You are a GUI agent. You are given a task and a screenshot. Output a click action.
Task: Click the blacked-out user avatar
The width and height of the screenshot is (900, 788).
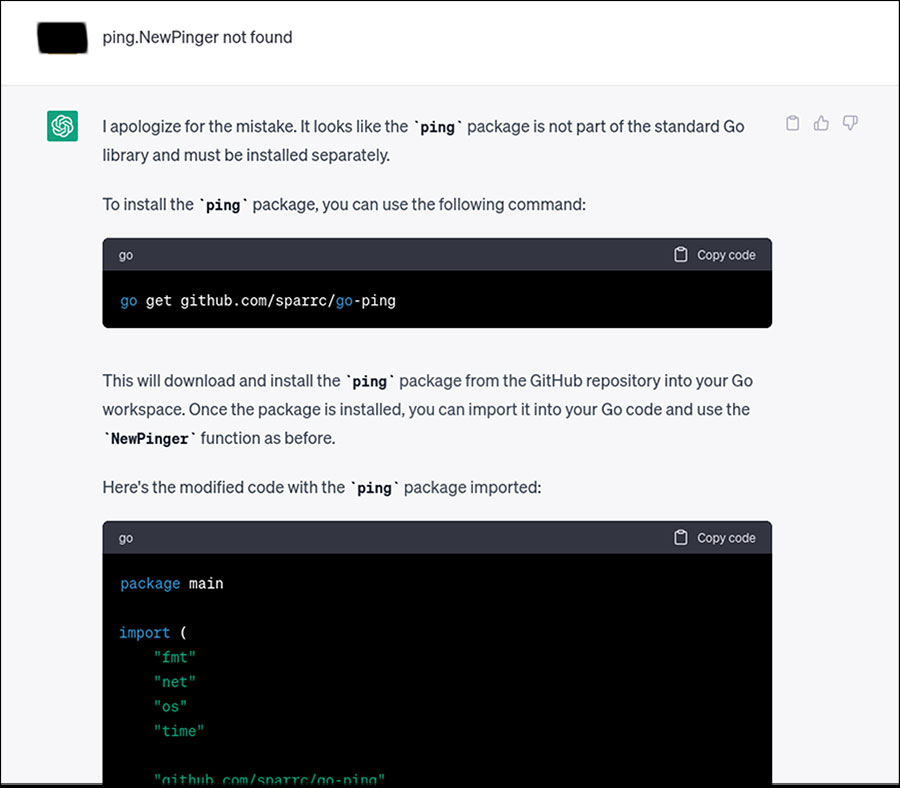[x=62, y=37]
